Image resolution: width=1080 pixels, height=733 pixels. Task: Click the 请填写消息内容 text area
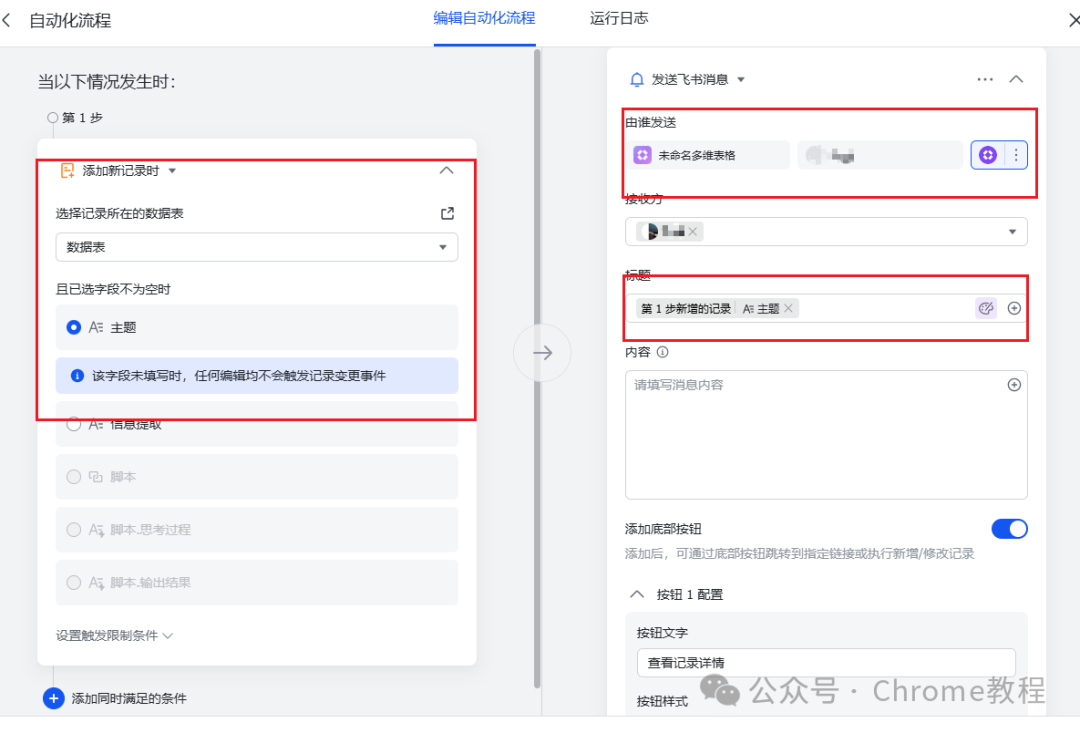click(x=826, y=435)
